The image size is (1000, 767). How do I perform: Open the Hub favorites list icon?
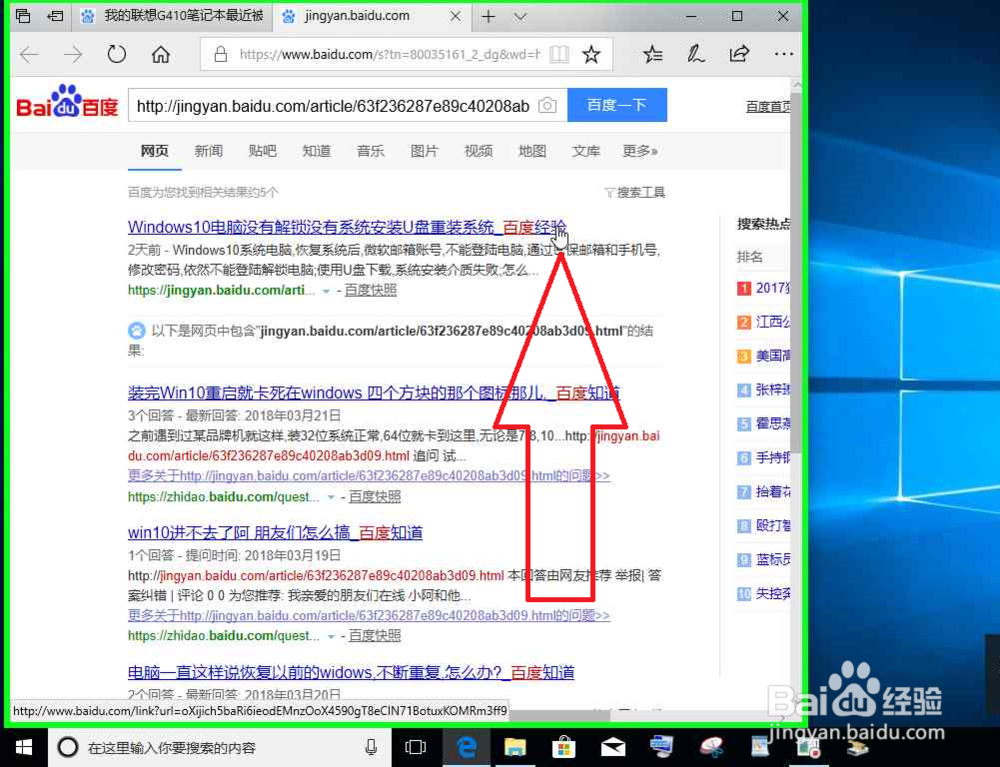coord(652,56)
